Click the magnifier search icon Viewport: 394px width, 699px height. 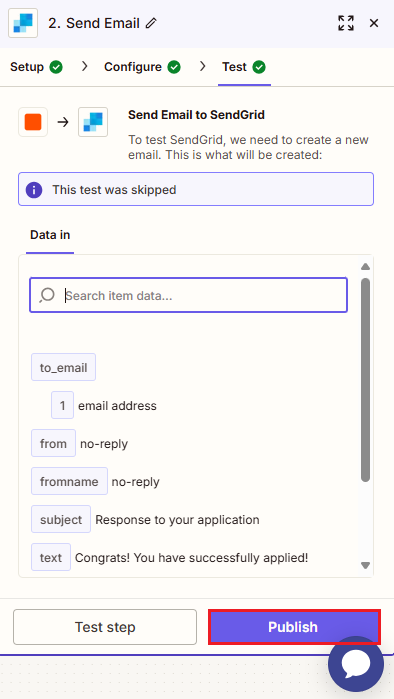pos(47,295)
